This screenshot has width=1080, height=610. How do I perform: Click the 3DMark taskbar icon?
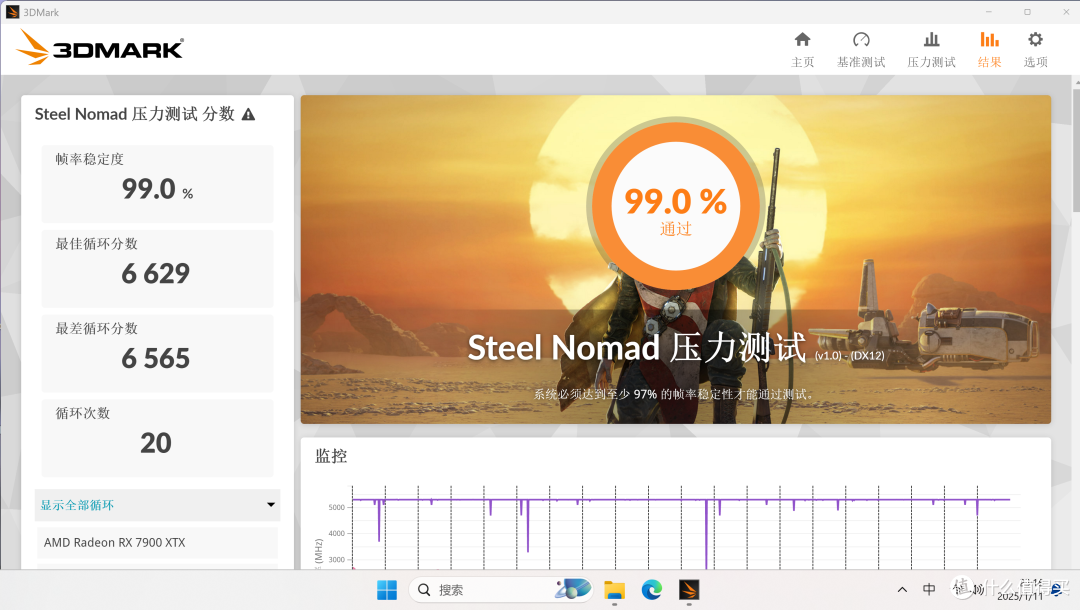tap(689, 590)
